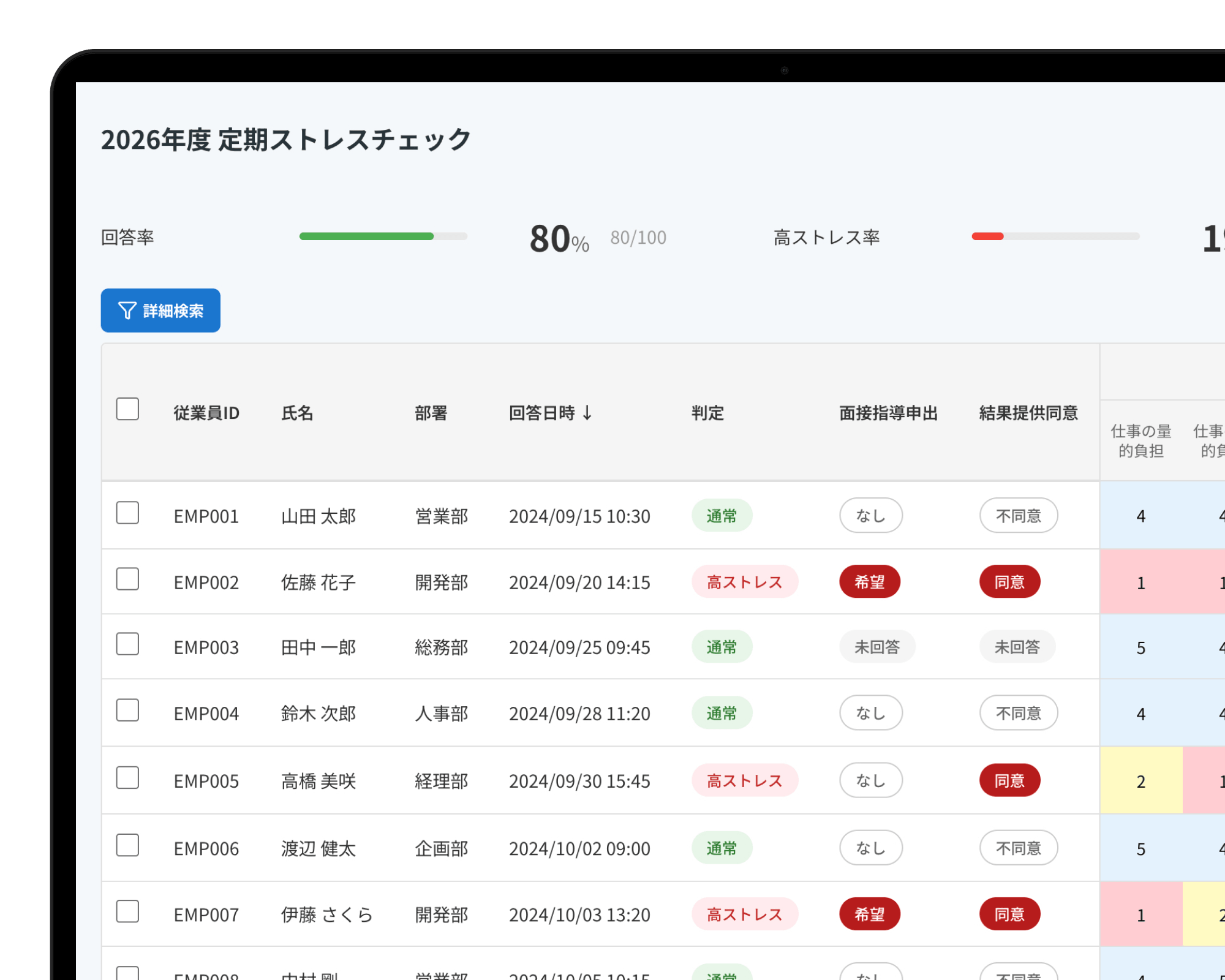Click the 通常 badge for 田中 一郎
Screen dimensions: 1225x980
pyautogui.click(x=722, y=647)
